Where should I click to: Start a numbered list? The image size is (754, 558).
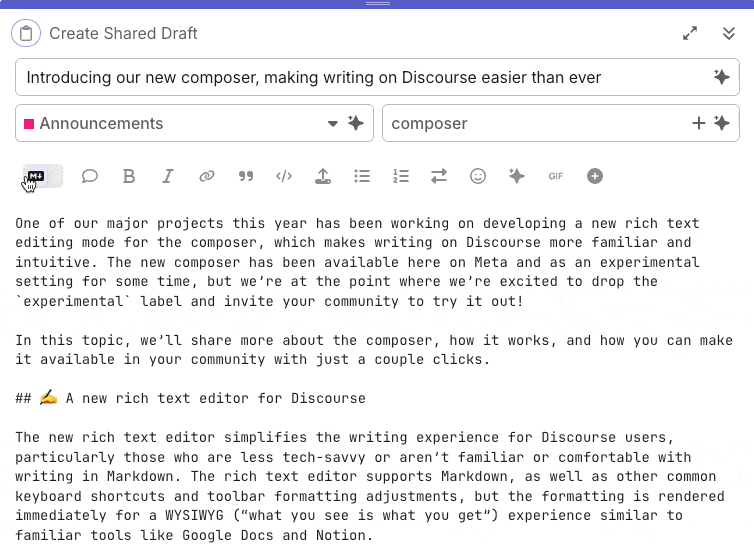(x=401, y=176)
